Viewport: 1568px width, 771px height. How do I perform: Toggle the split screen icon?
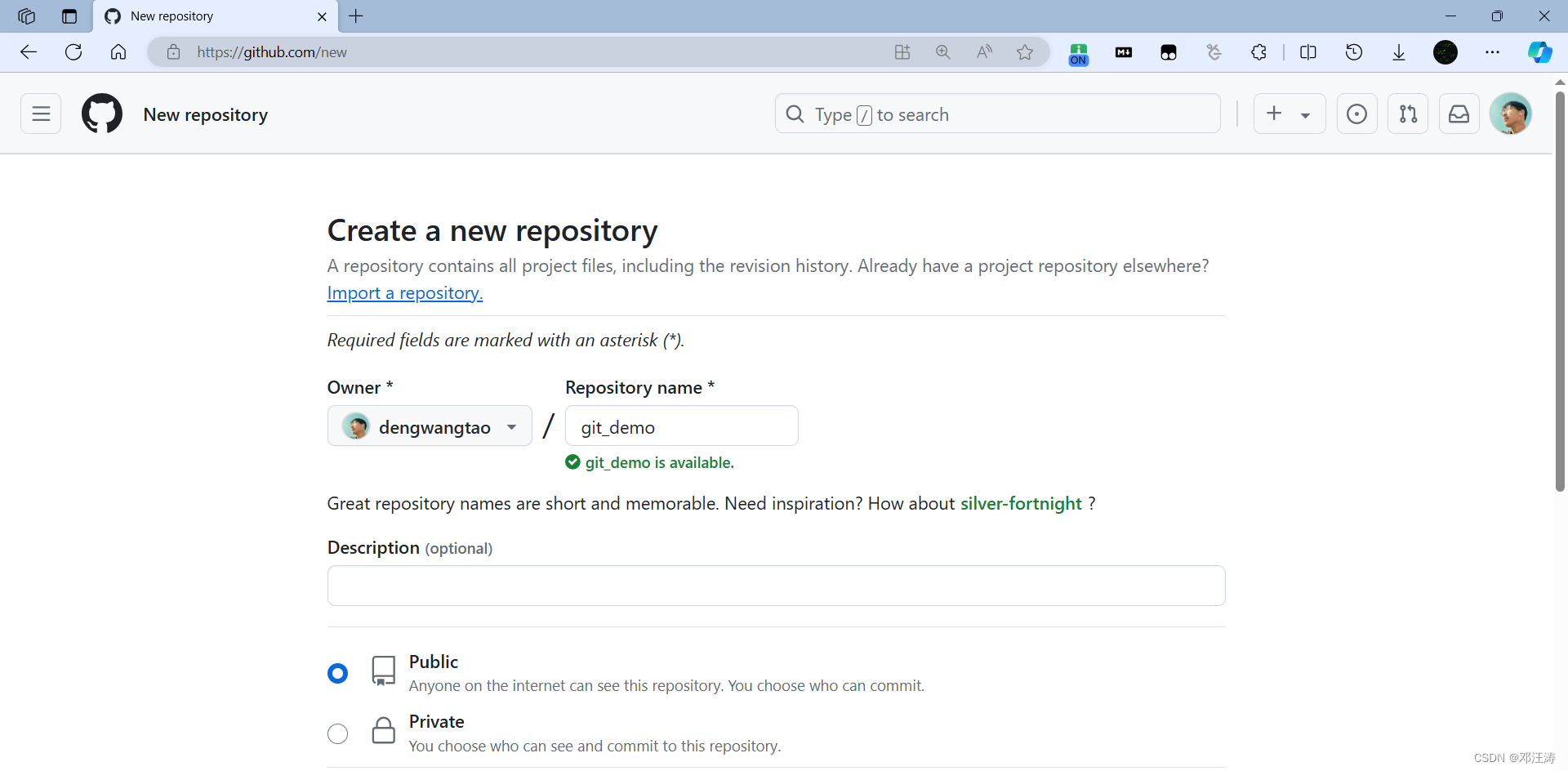pyautogui.click(x=1308, y=52)
